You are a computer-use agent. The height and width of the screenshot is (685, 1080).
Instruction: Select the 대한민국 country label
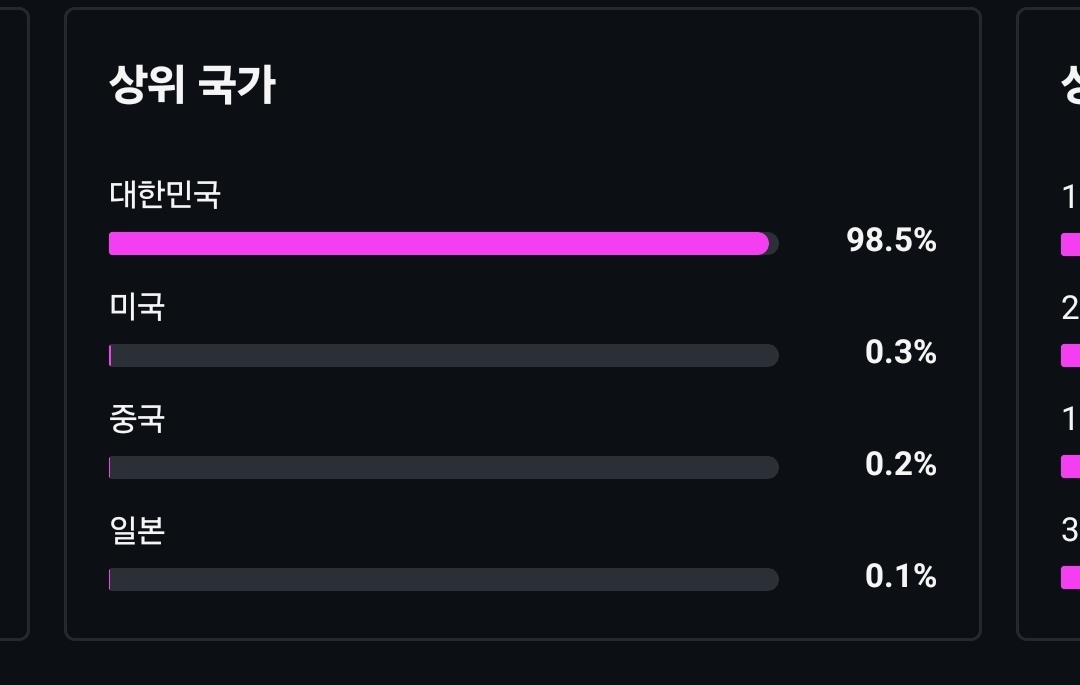pyautogui.click(x=165, y=194)
